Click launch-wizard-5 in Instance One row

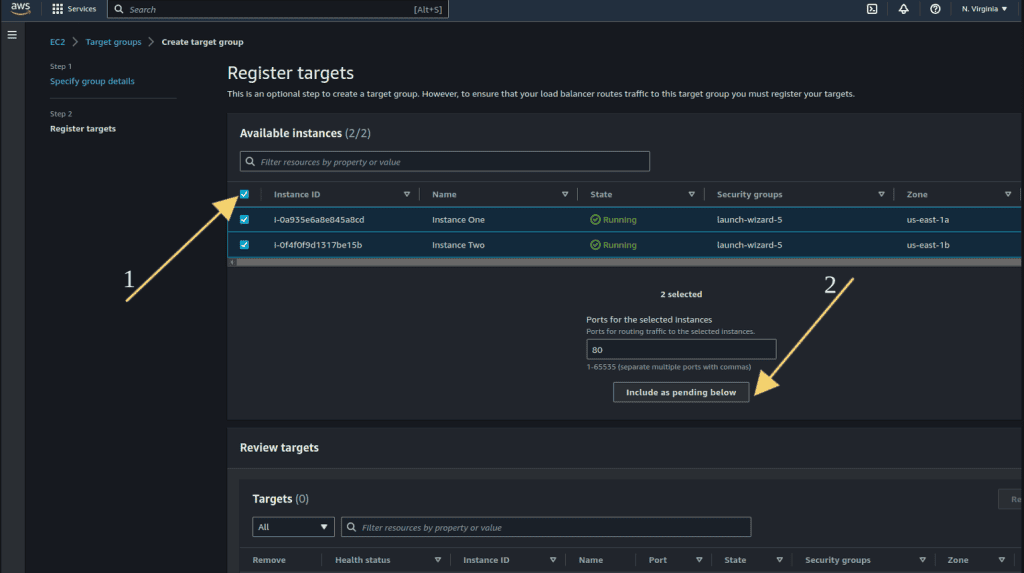click(749, 220)
